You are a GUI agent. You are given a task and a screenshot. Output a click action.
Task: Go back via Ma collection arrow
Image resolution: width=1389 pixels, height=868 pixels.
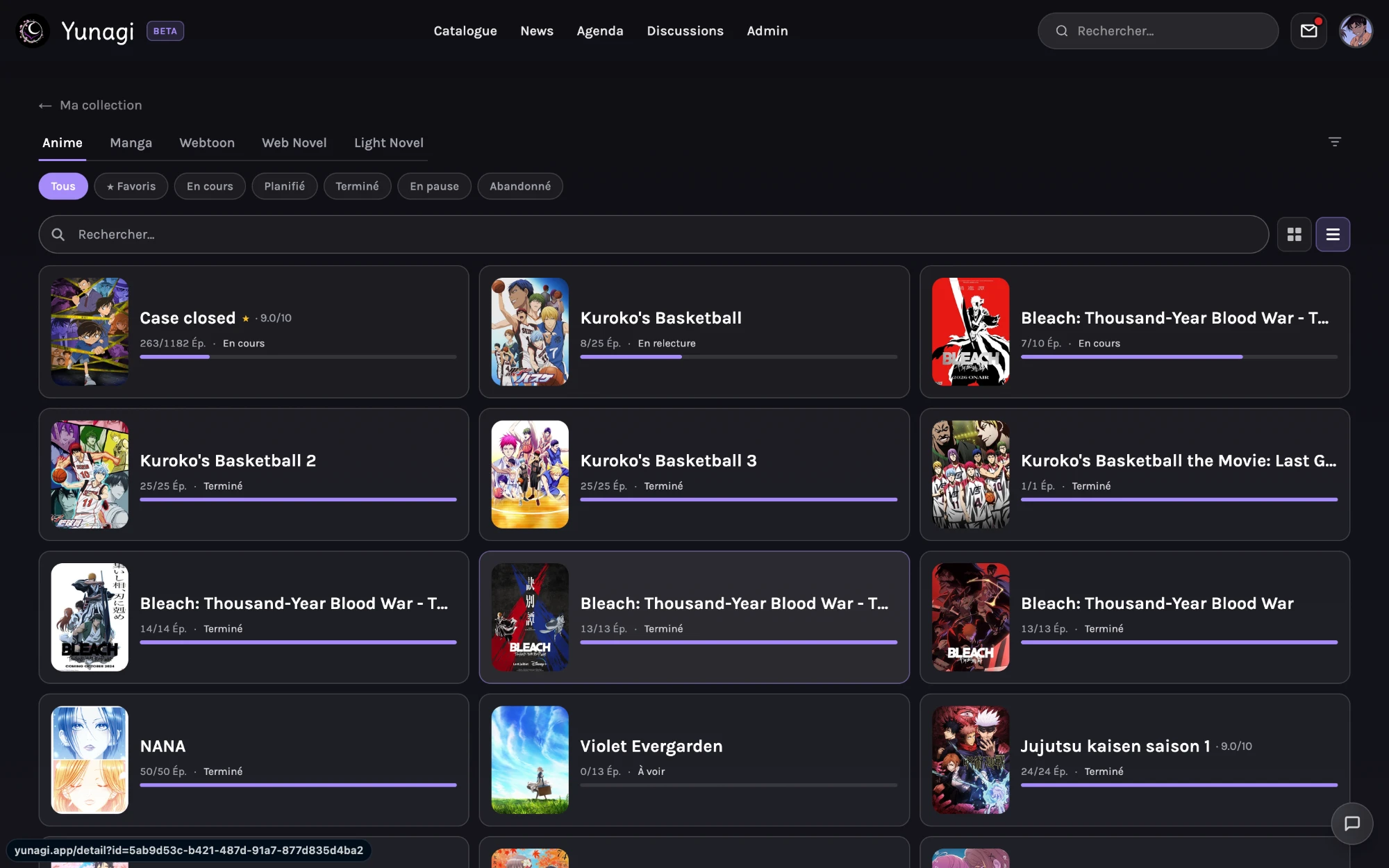[45, 106]
